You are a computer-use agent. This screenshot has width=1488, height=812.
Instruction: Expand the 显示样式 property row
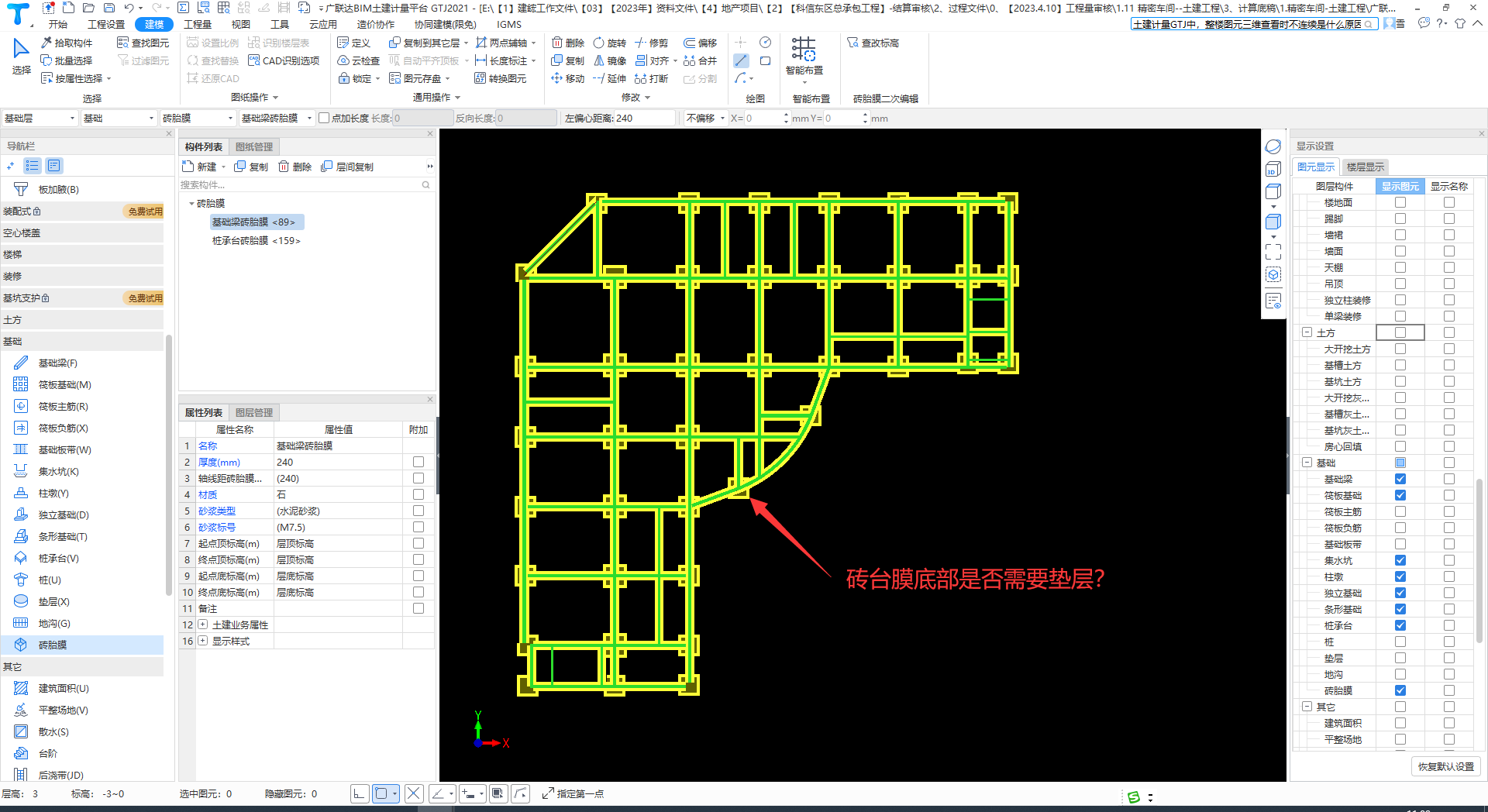(x=203, y=641)
